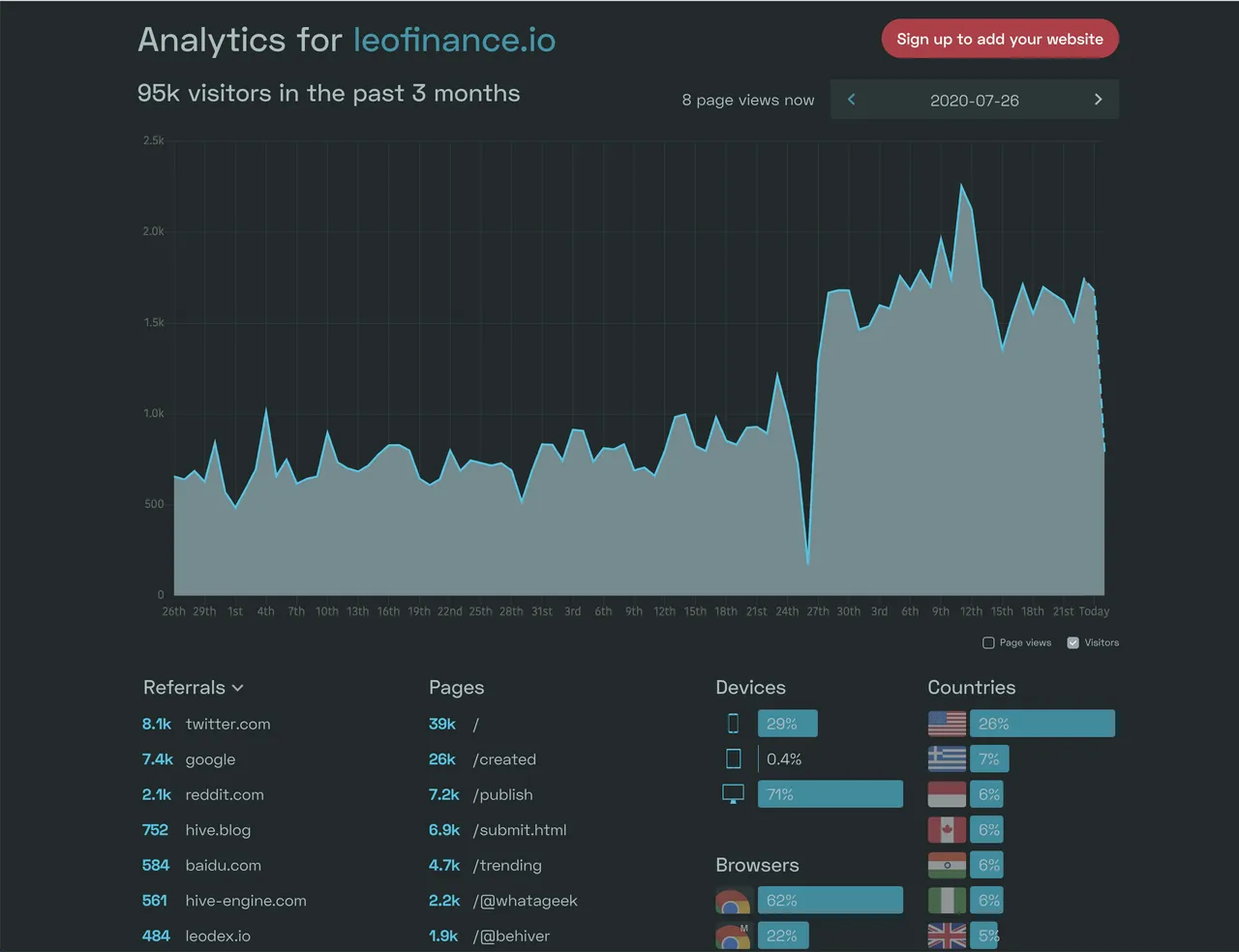Viewport: 1239px width, 952px height.
Task: Click the 62% Chrome usage bar
Action: tap(831, 901)
